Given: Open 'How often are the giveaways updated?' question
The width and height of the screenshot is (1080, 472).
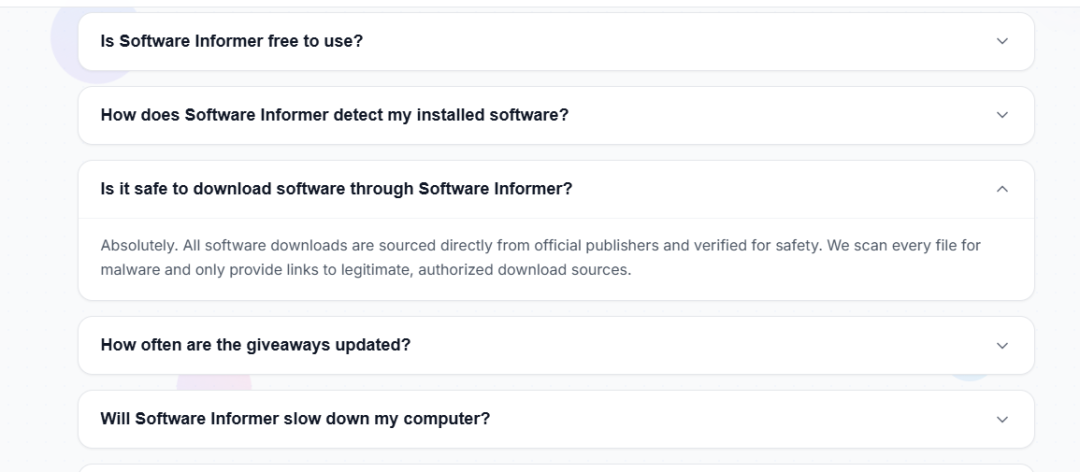Looking at the screenshot, I should pos(255,345).
